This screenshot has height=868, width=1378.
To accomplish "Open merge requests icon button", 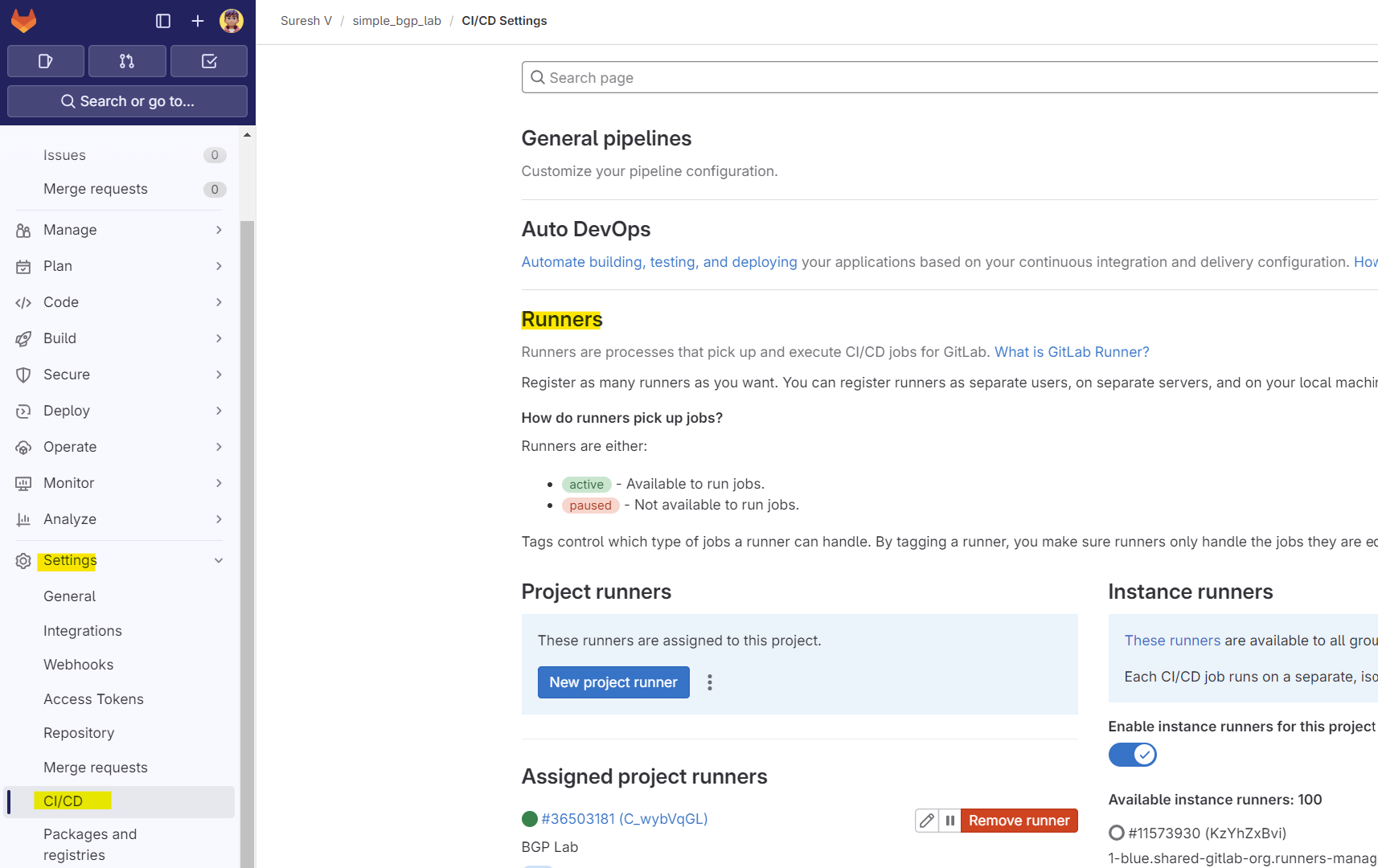I will pyautogui.click(x=127, y=61).
